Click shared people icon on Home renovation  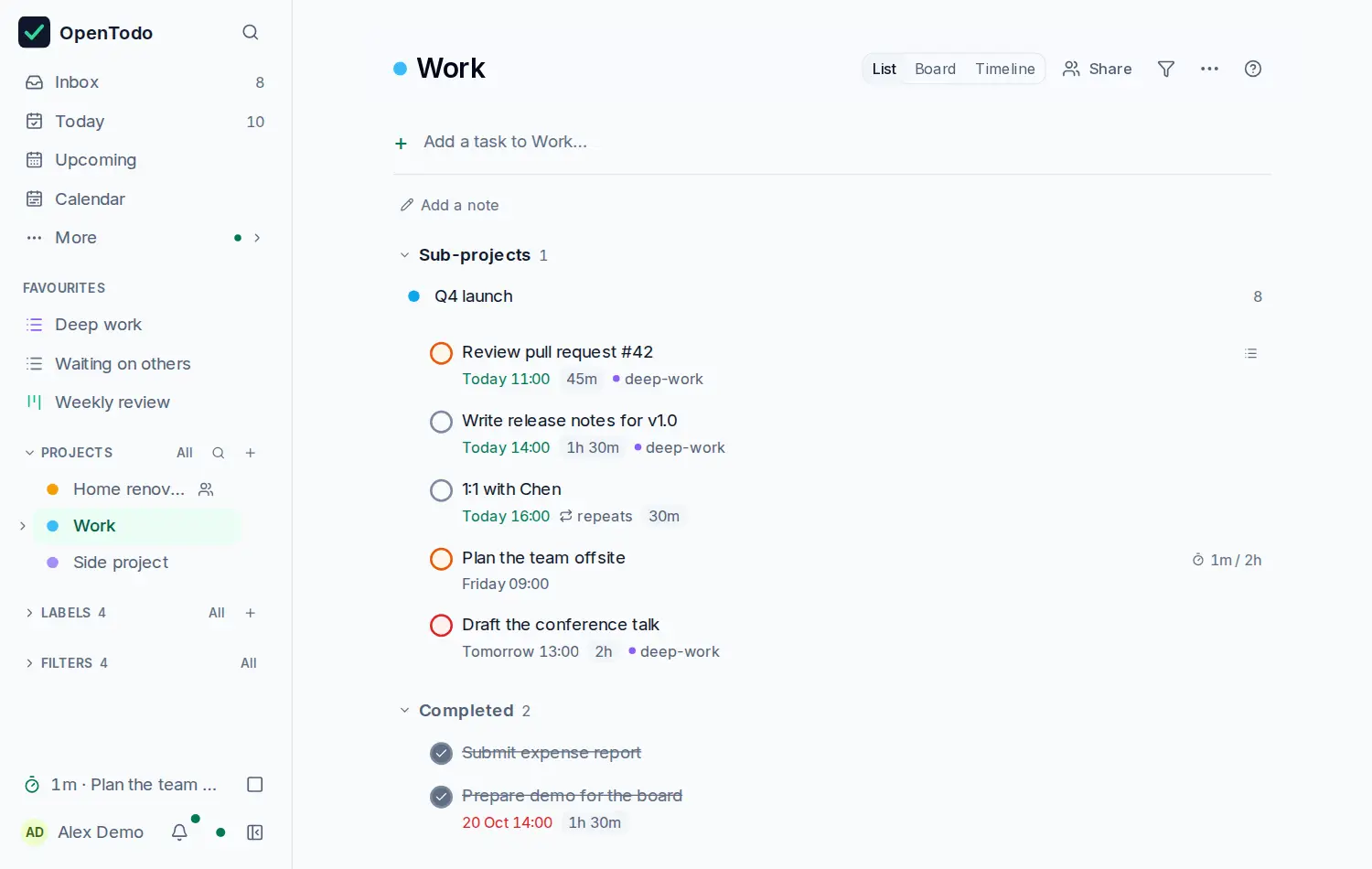coord(206,489)
